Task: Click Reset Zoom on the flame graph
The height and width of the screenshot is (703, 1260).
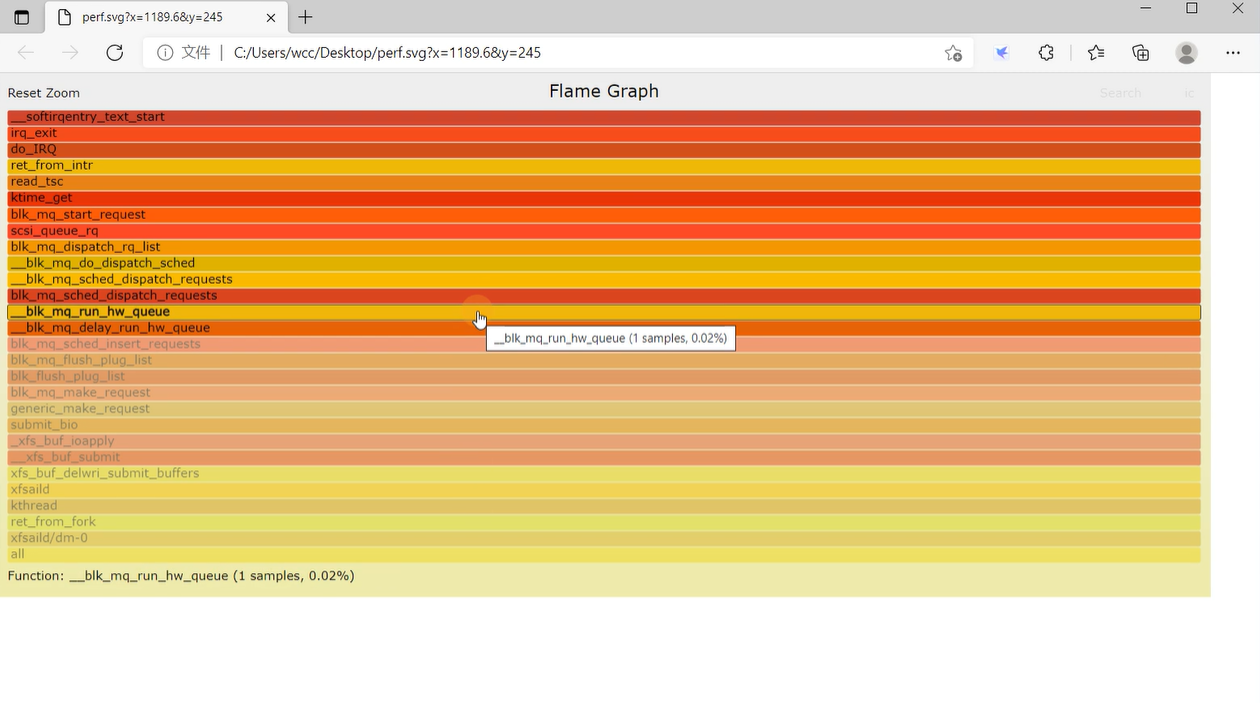Action: point(43,92)
